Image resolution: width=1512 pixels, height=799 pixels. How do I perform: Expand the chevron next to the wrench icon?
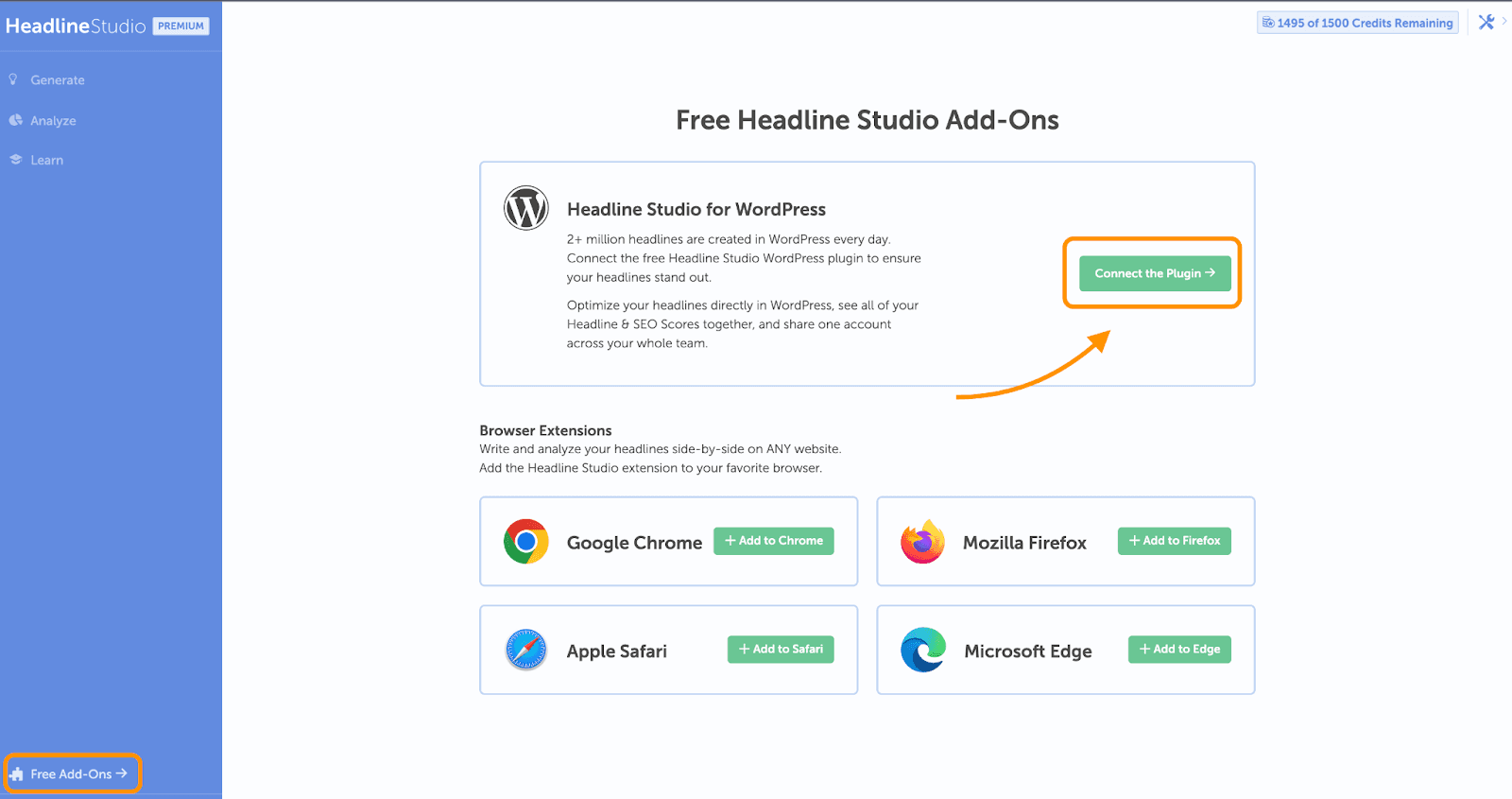(1504, 21)
